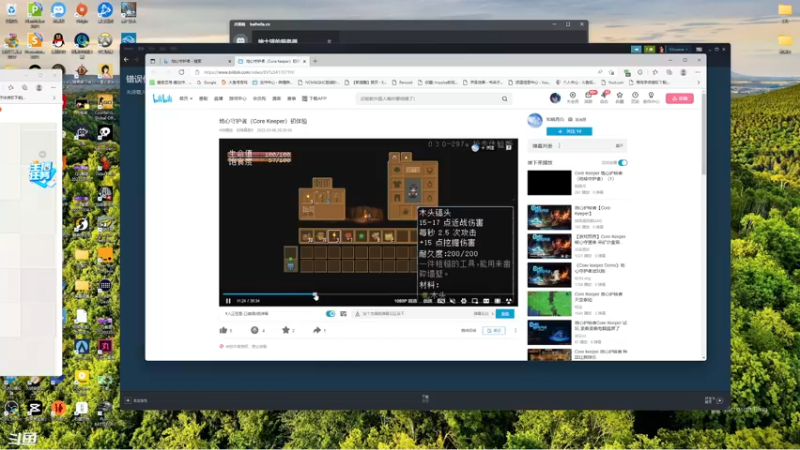Viewport: 800px width, 450px height.
Task: Give a coin to the video
Action: pos(255,330)
